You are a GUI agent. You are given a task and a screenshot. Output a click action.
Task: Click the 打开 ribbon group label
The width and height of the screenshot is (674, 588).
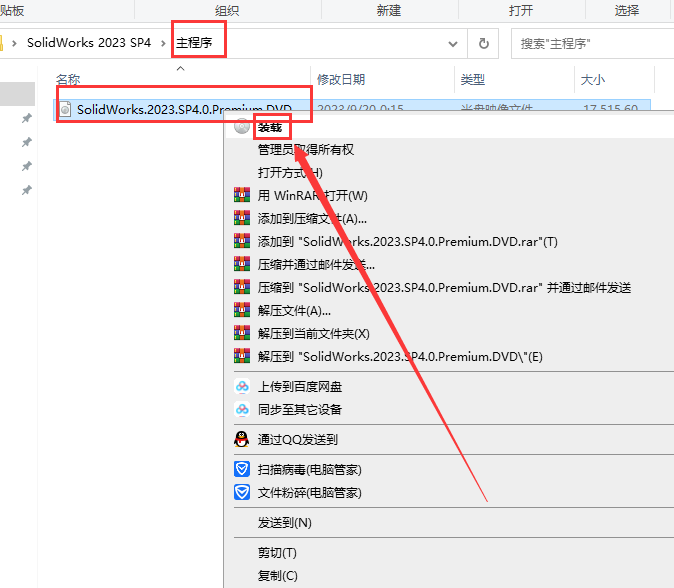521,10
